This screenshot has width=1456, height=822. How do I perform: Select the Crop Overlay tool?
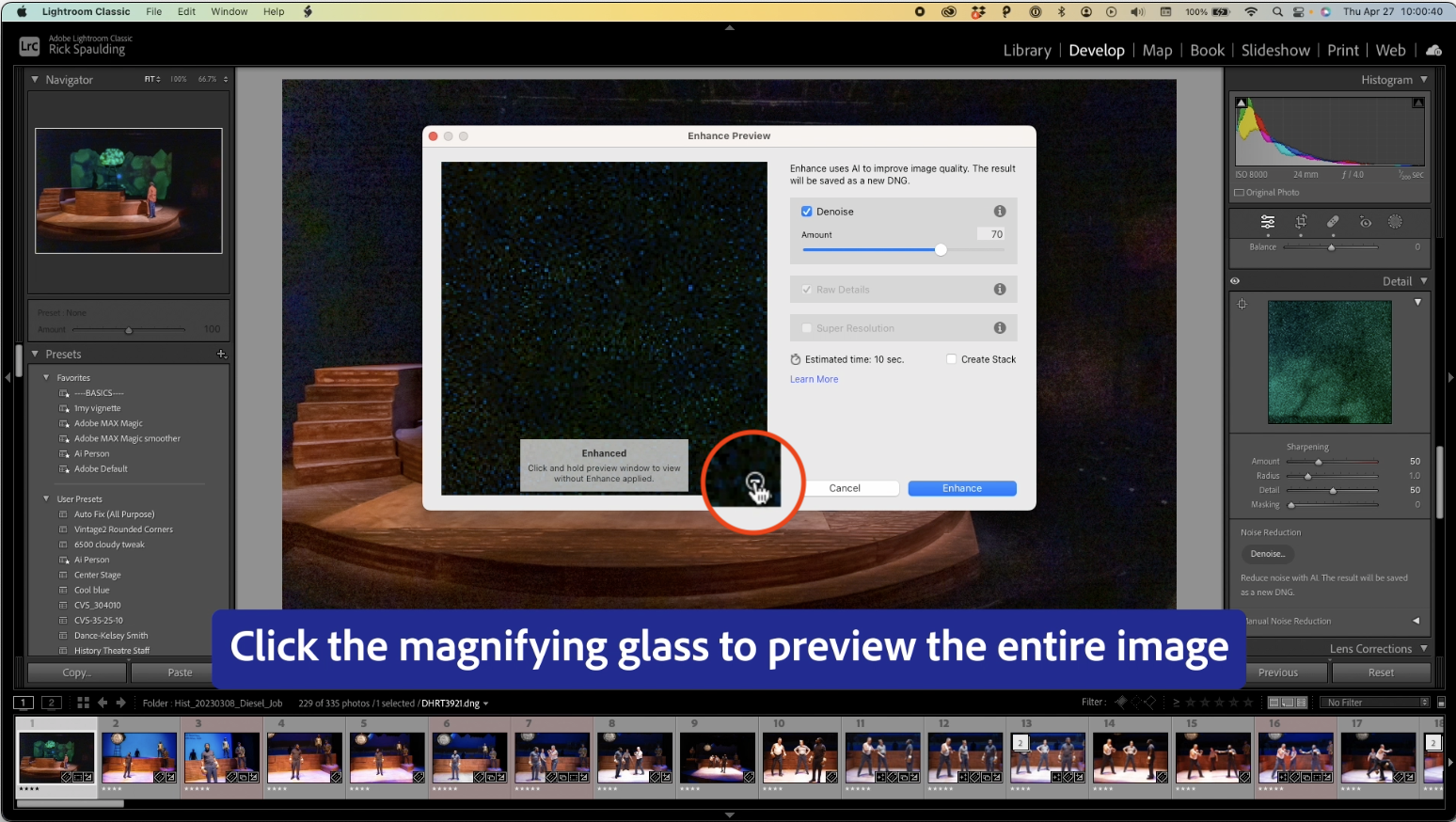[x=1300, y=223]
